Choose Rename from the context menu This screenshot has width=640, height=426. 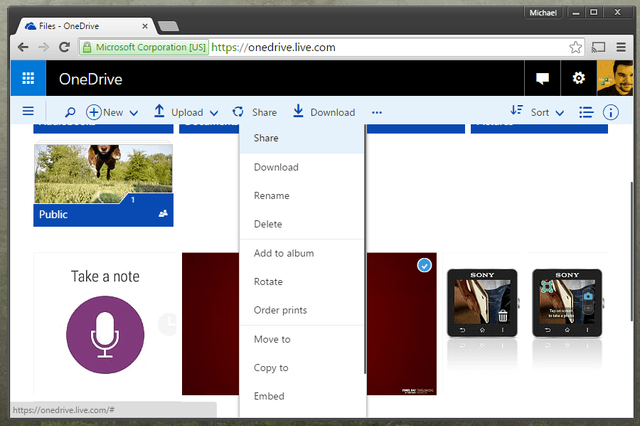click(x=302, y=196)
